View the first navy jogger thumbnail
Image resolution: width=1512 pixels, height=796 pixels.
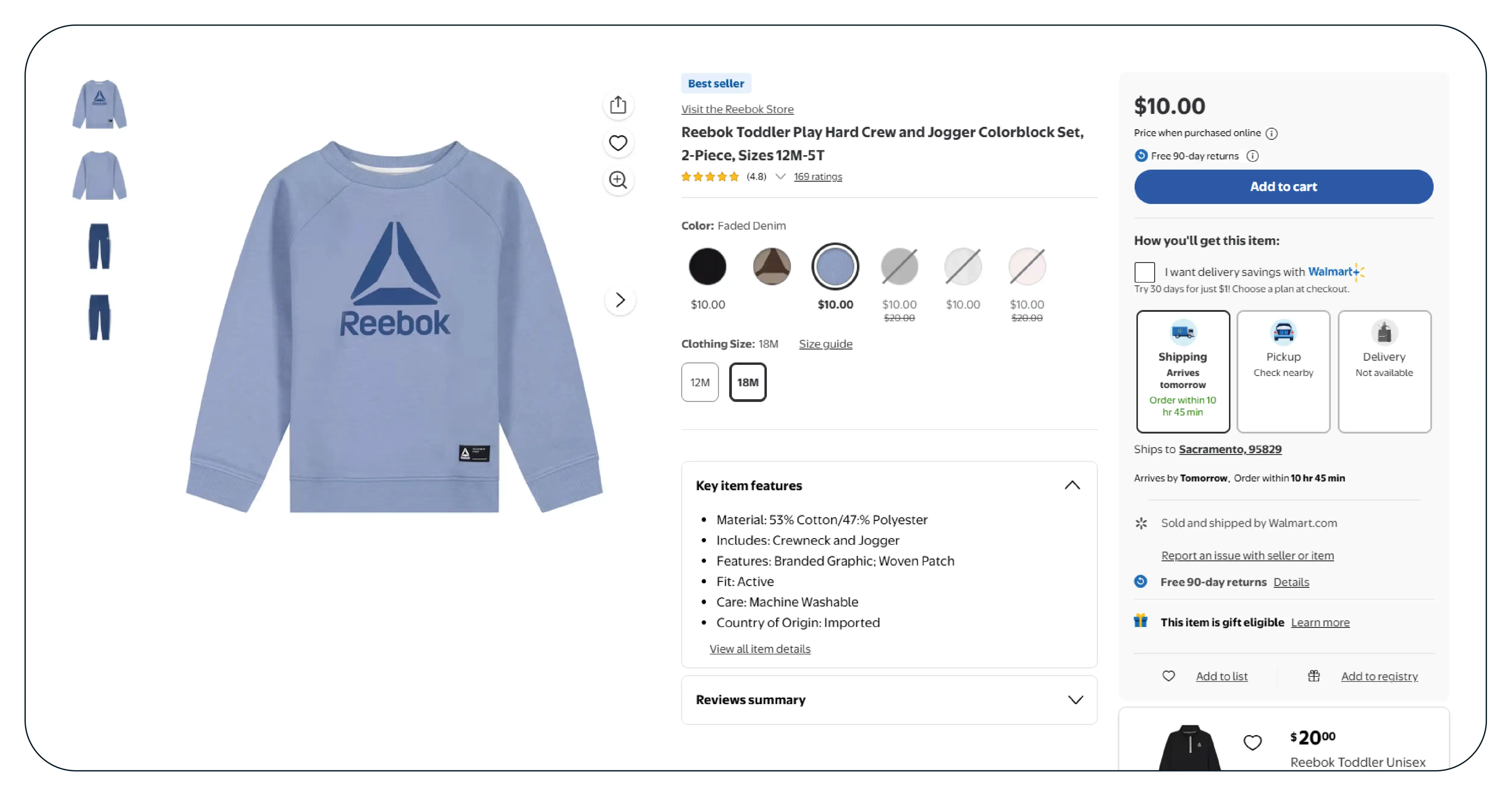pyautogui.click(x=99, y=246)
